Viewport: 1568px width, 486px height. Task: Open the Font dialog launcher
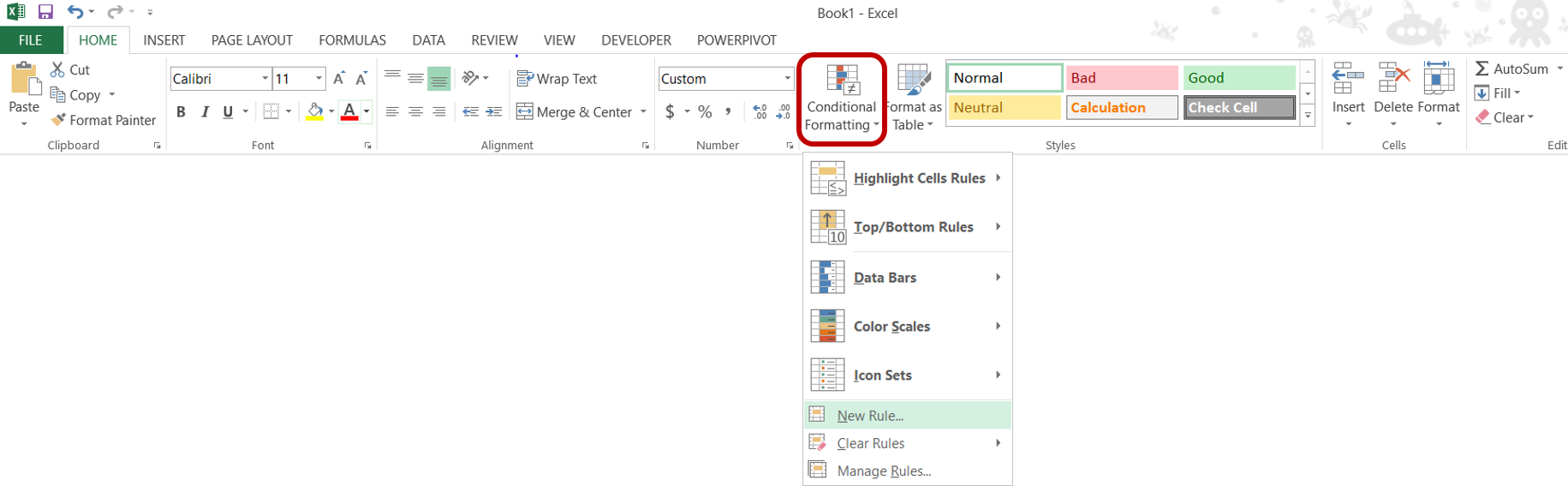[x=368, y=146]
